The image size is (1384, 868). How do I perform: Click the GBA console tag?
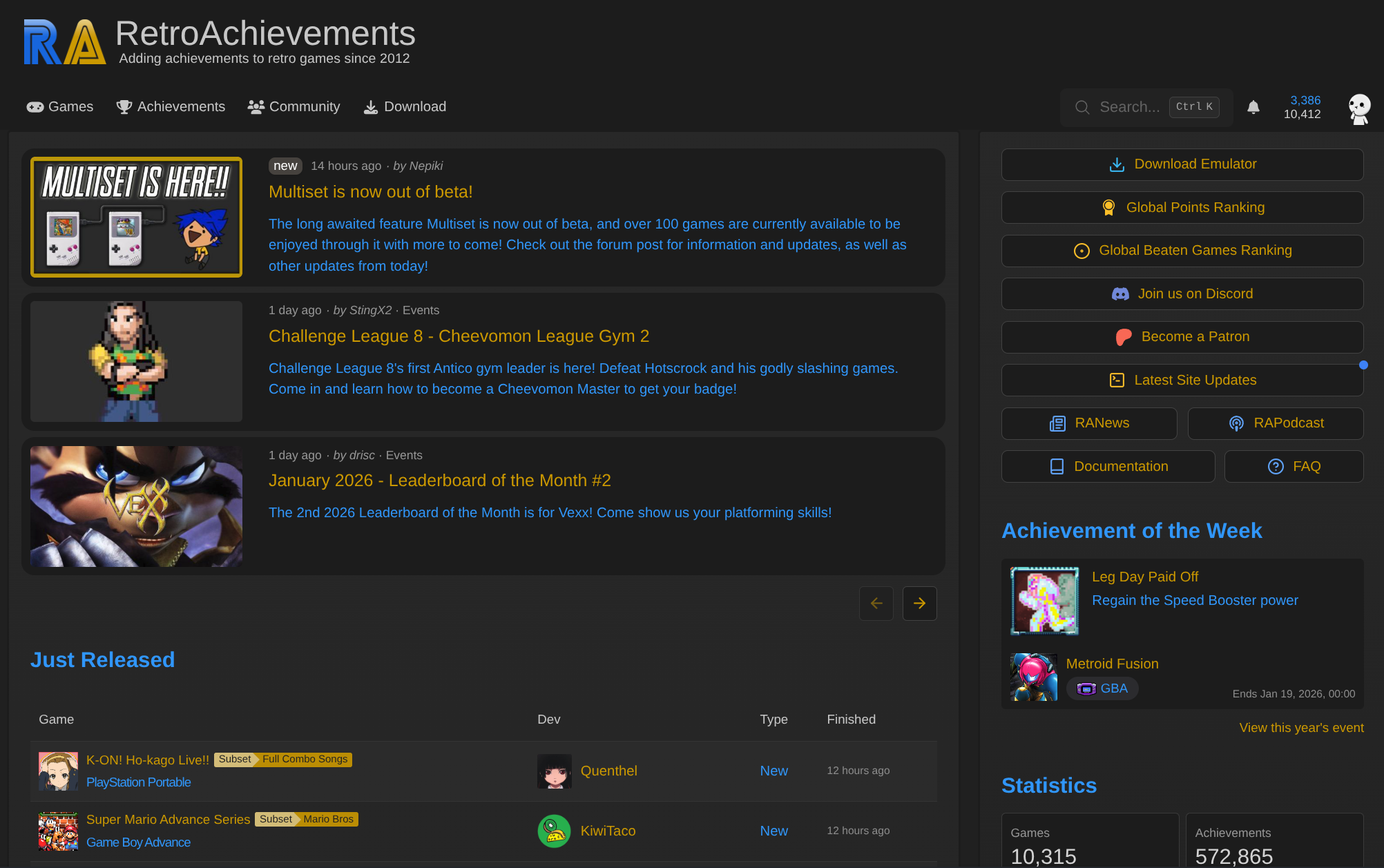point(1102,688)
